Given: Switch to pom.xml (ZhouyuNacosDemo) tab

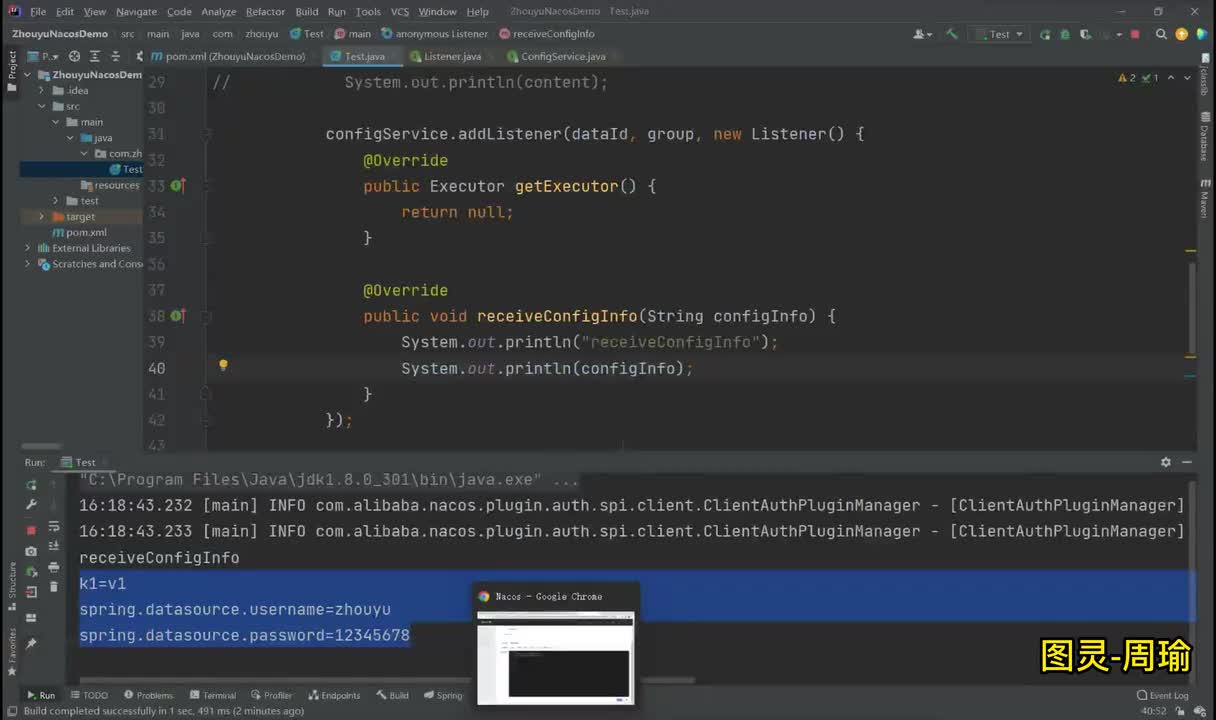Looking at the screenshot, I should [x=235, y=57].
